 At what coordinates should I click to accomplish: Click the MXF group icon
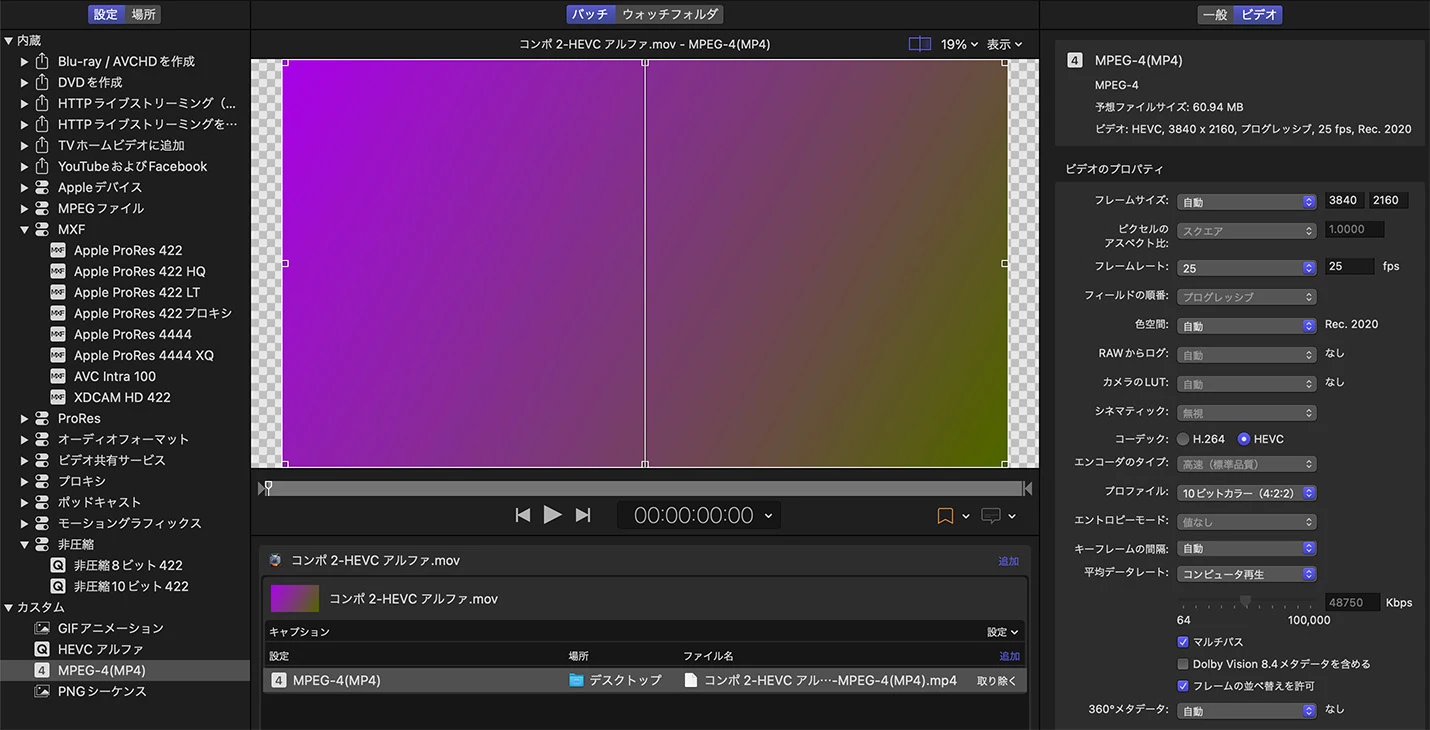pos(42,229)
